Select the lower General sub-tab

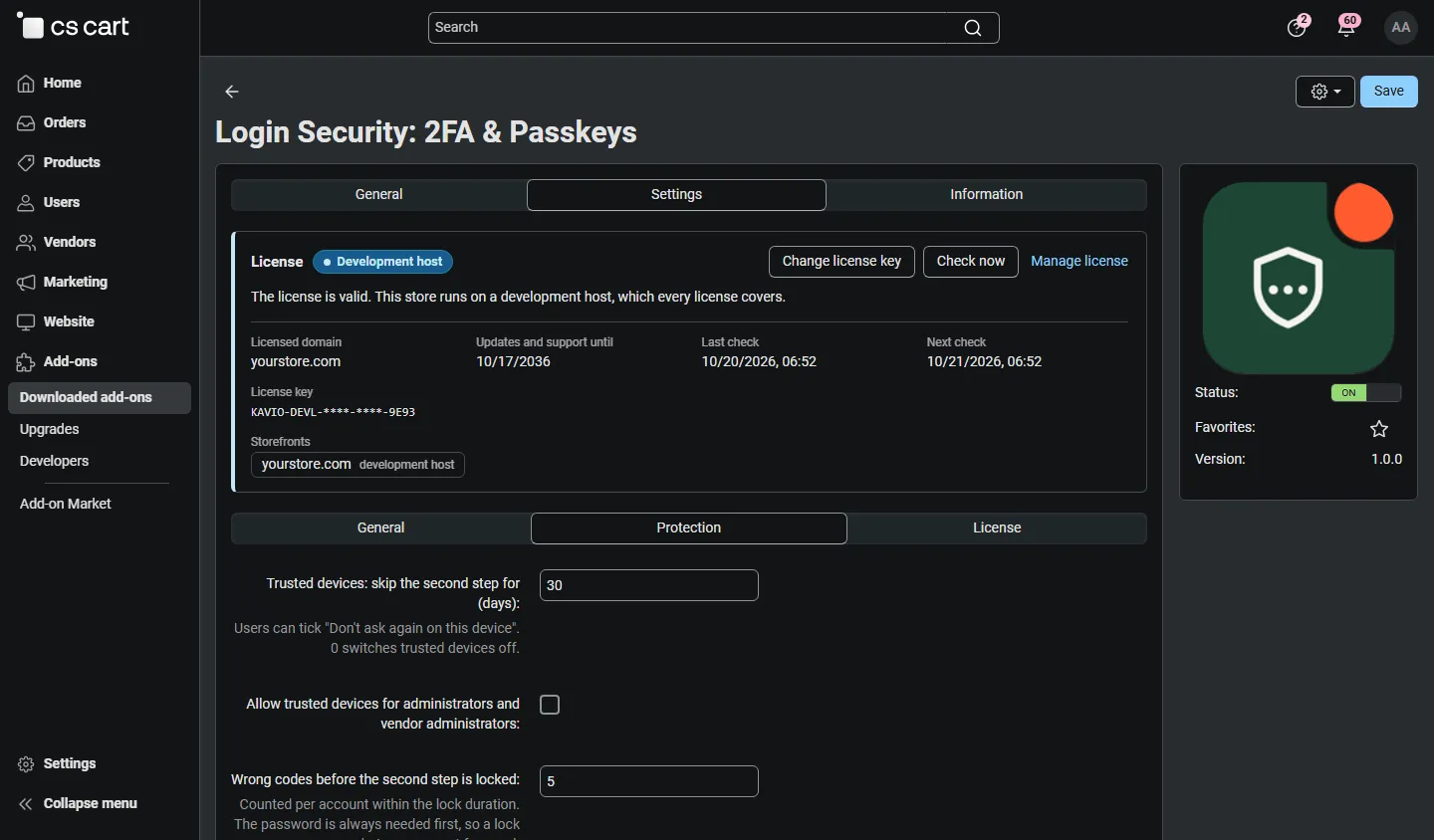point(381,528)
